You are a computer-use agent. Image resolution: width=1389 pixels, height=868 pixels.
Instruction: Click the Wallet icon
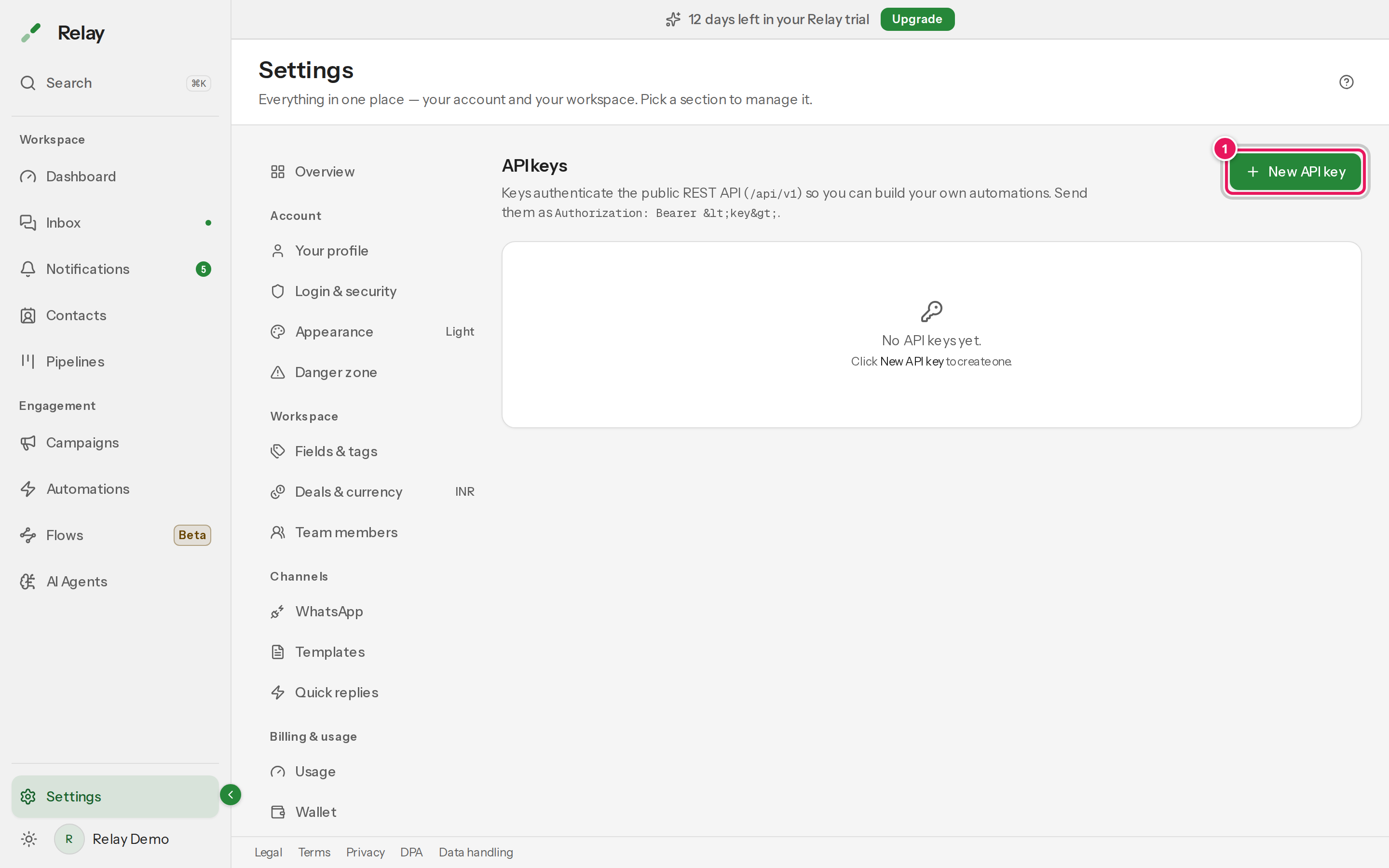click(x=278, y=812)
